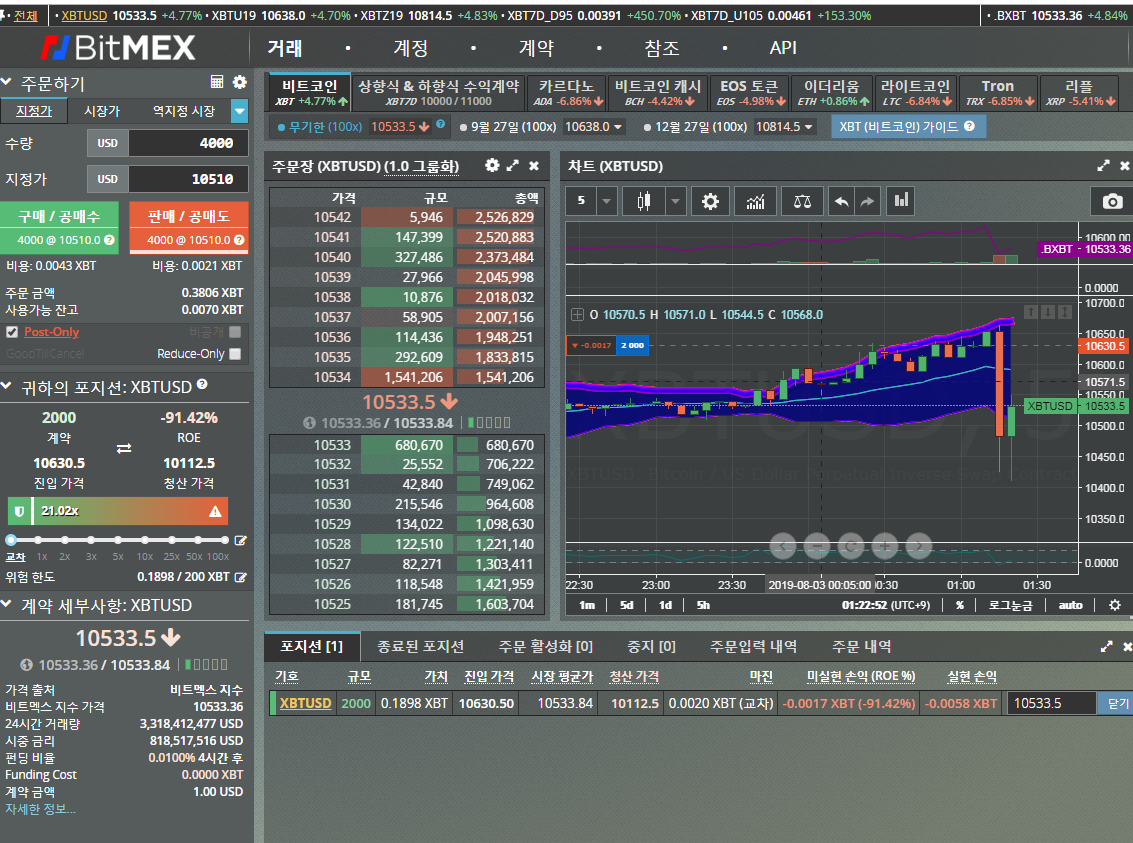Viewport: 1133px width, 843px height.
Task: Redo the chart action
Action: click(x=867, y=201)
